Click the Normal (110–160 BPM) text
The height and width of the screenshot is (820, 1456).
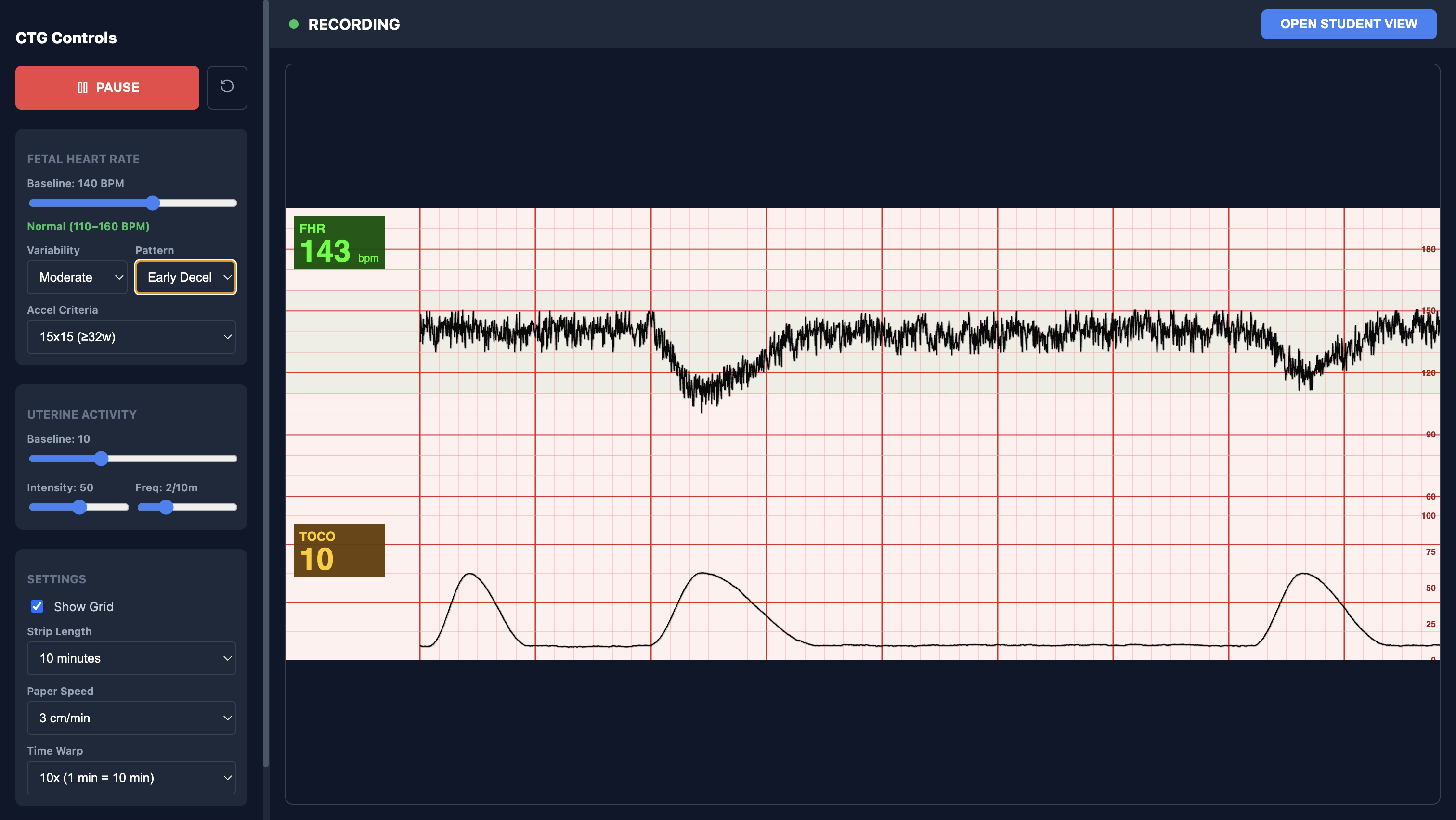(88, 227)
